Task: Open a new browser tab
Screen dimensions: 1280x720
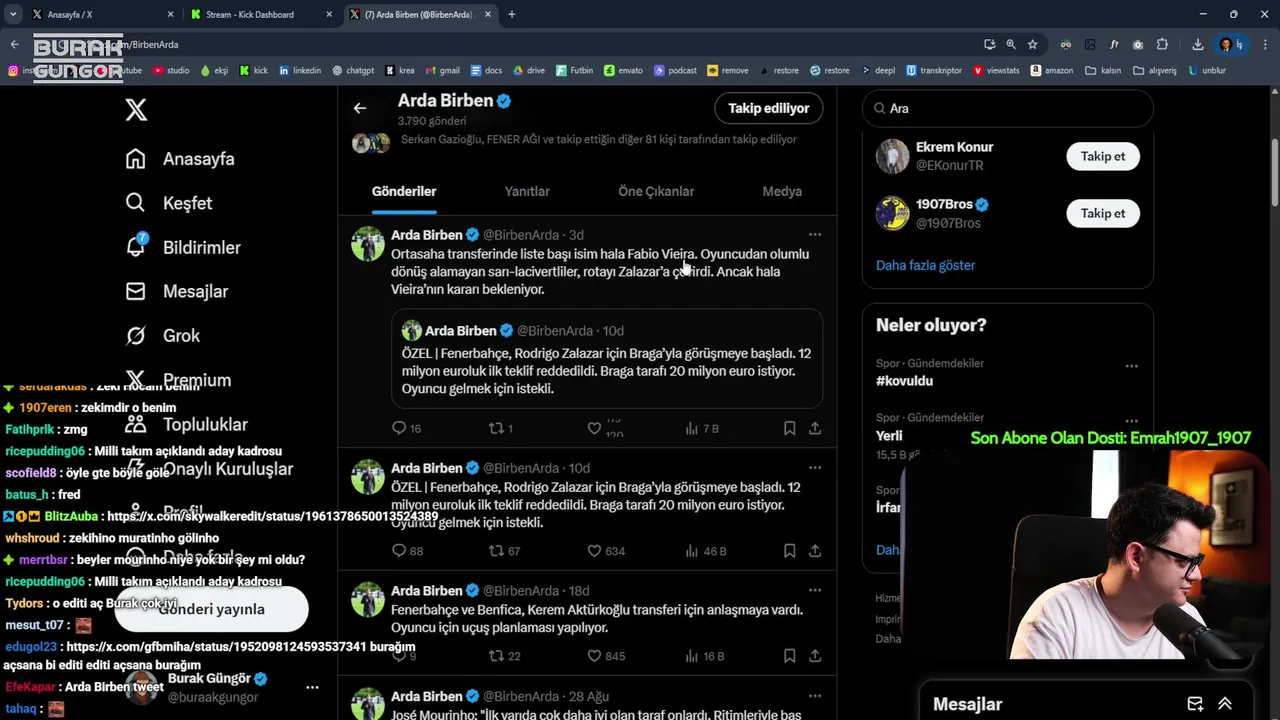Action: [511, 14]
